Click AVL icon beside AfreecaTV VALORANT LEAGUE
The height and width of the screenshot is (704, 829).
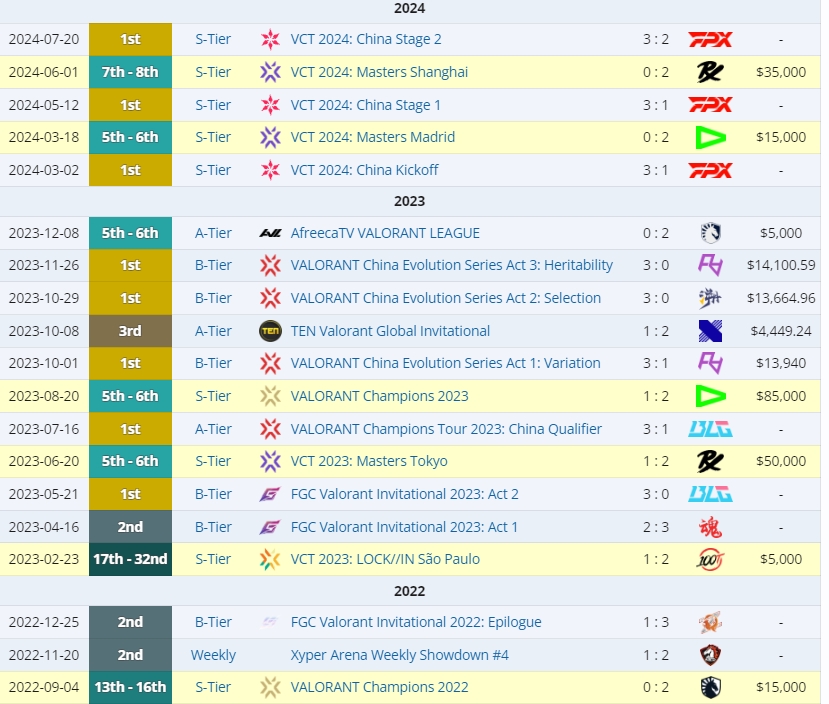[270, 233]
